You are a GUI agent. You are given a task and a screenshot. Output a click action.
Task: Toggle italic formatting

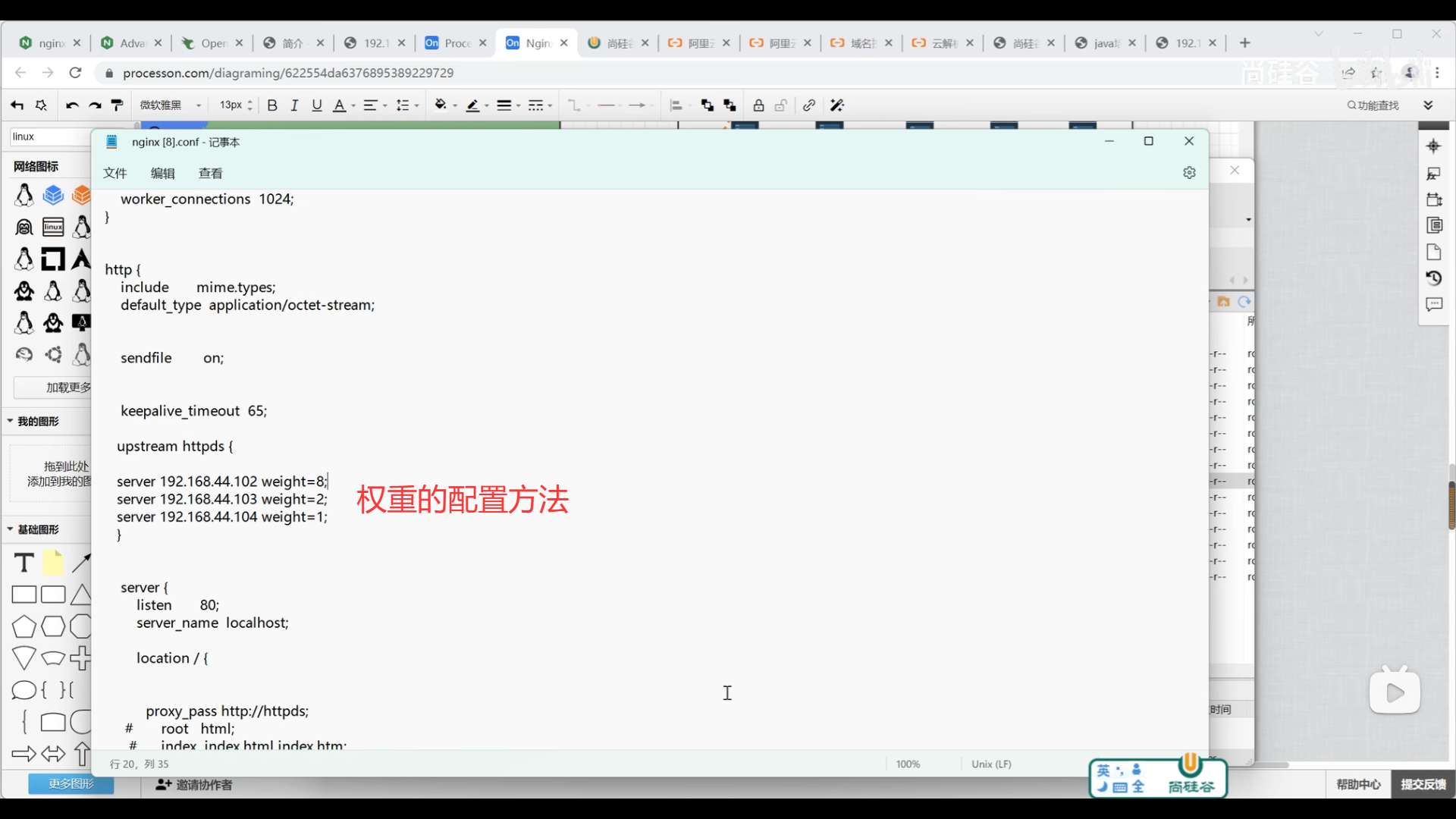click(x=294, y=105)
